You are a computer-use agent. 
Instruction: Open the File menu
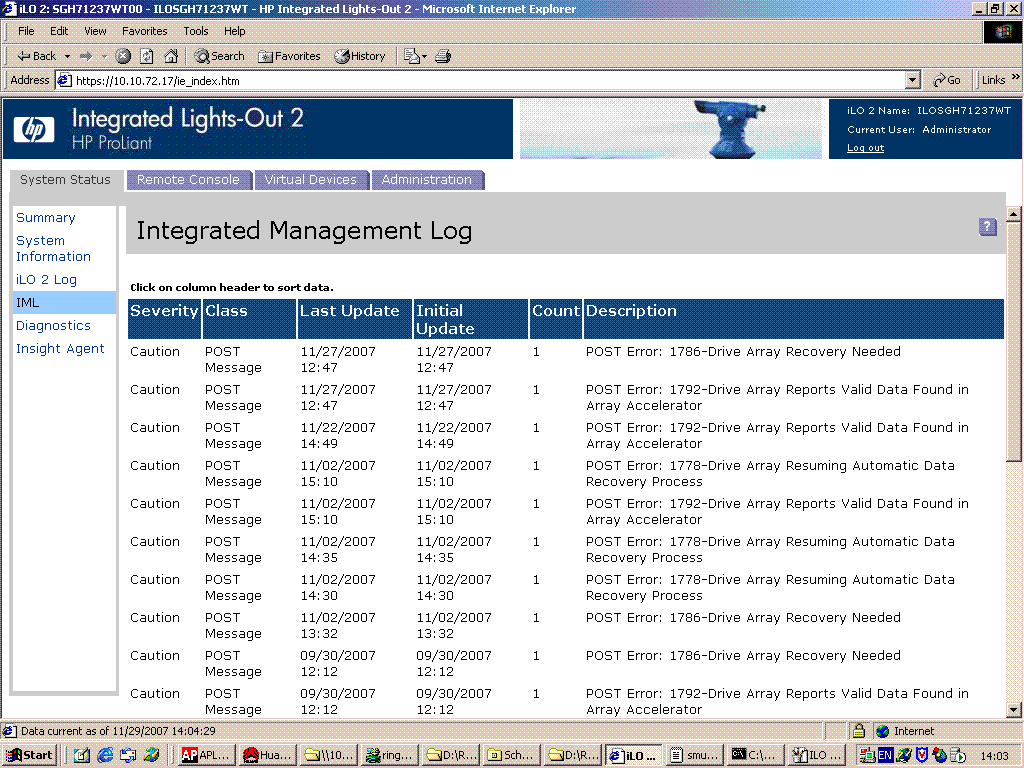point(26,31)
